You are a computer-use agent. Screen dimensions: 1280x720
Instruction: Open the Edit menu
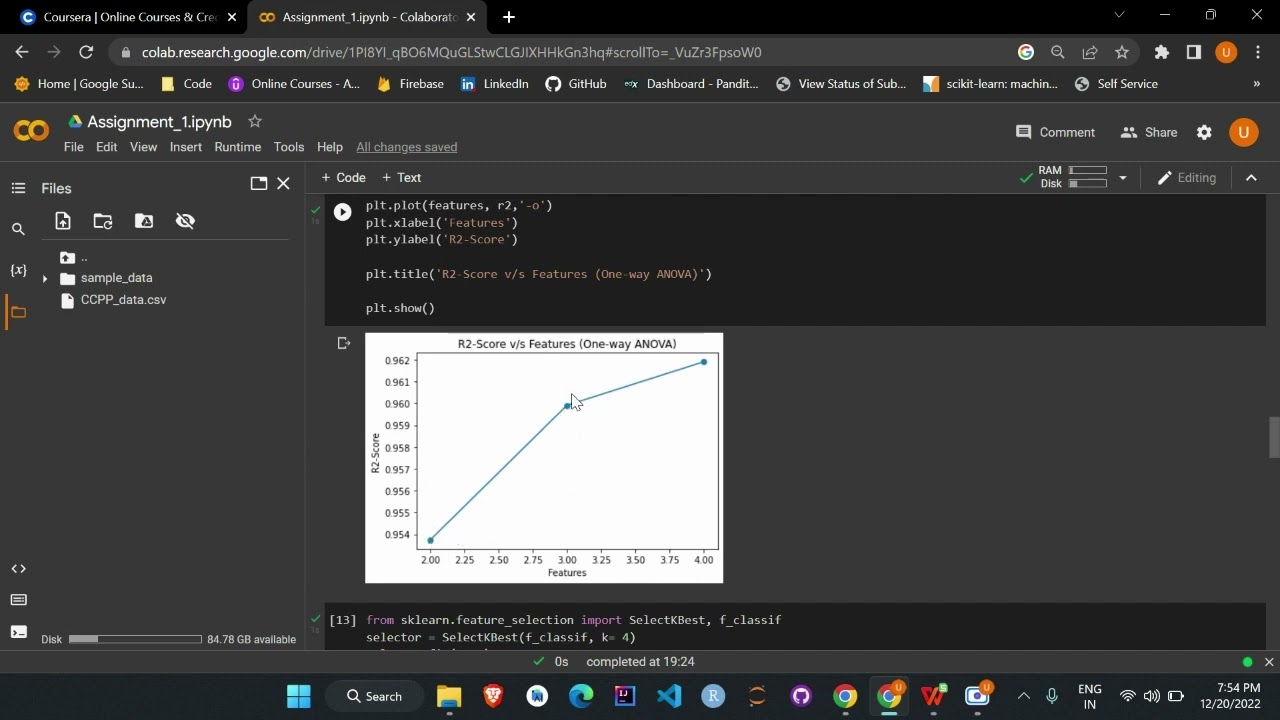click(x=107, y=147)
